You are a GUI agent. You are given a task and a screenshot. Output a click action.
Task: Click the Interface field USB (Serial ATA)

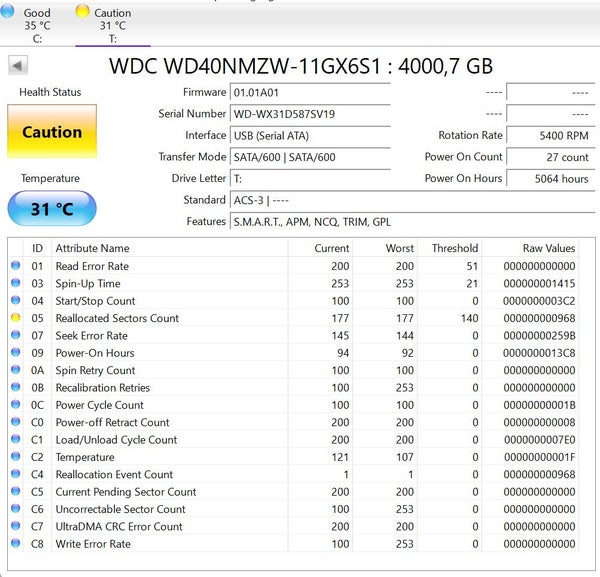tap(310, 135)
